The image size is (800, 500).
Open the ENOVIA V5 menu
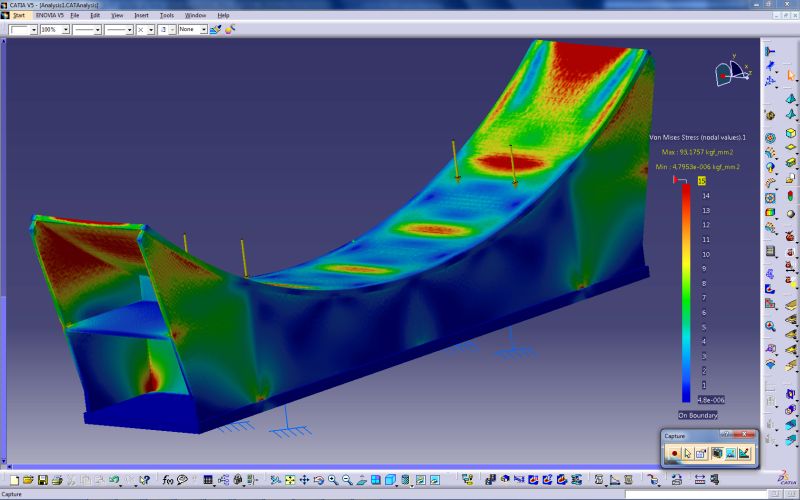pyautogui.click(x=48, y=16)
